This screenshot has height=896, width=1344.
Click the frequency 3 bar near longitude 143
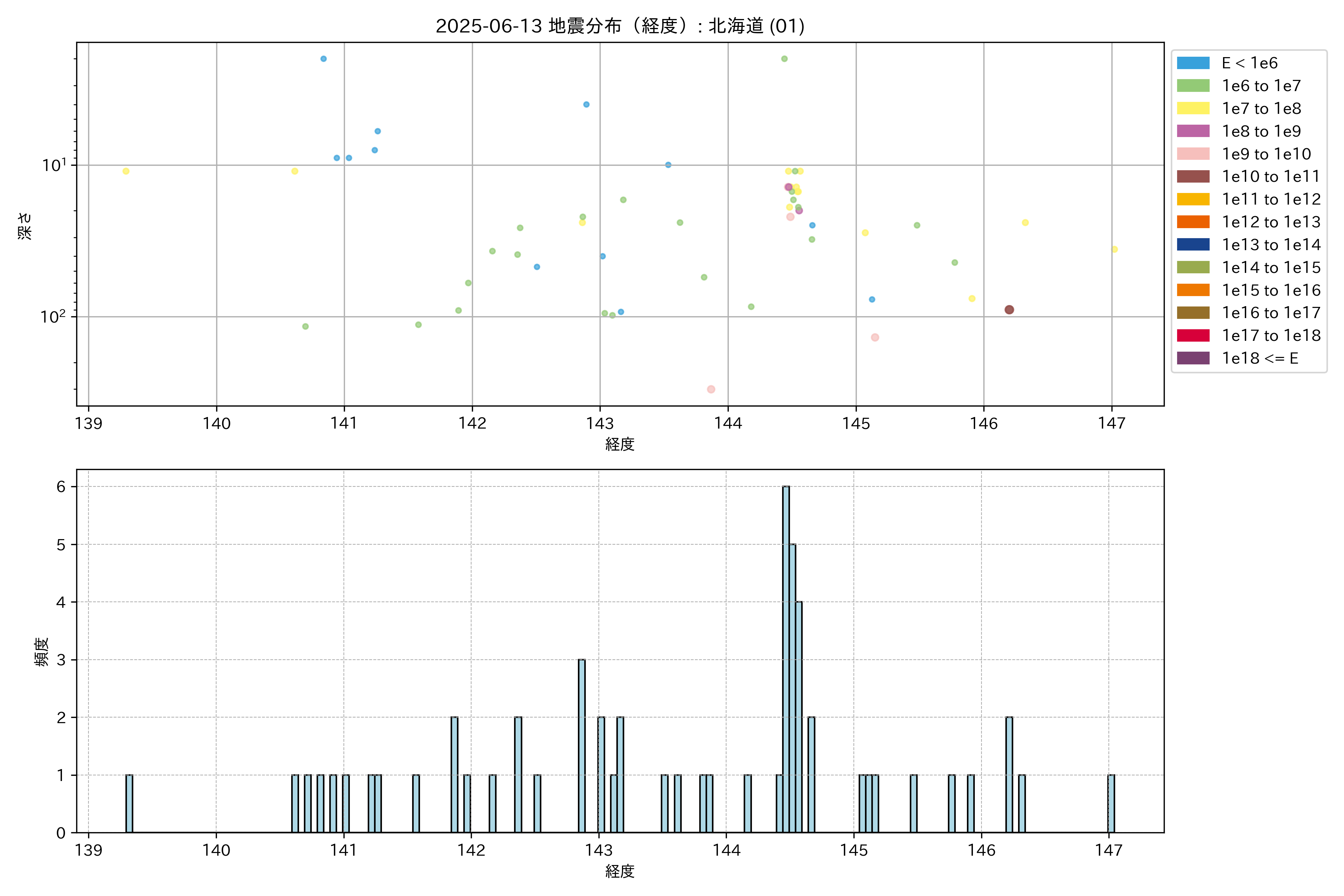(x=582, y=746)
